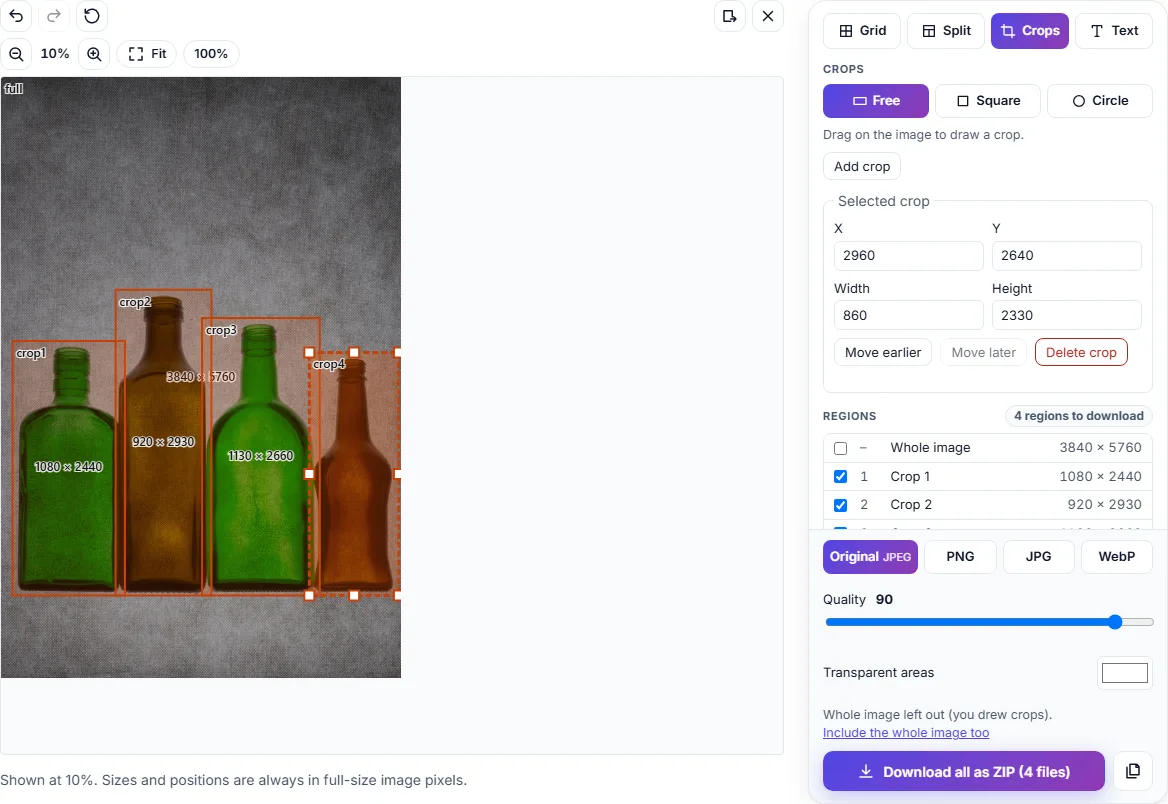Set zoom to 100%
This screenshot has height=804, width=1168.
211,54
